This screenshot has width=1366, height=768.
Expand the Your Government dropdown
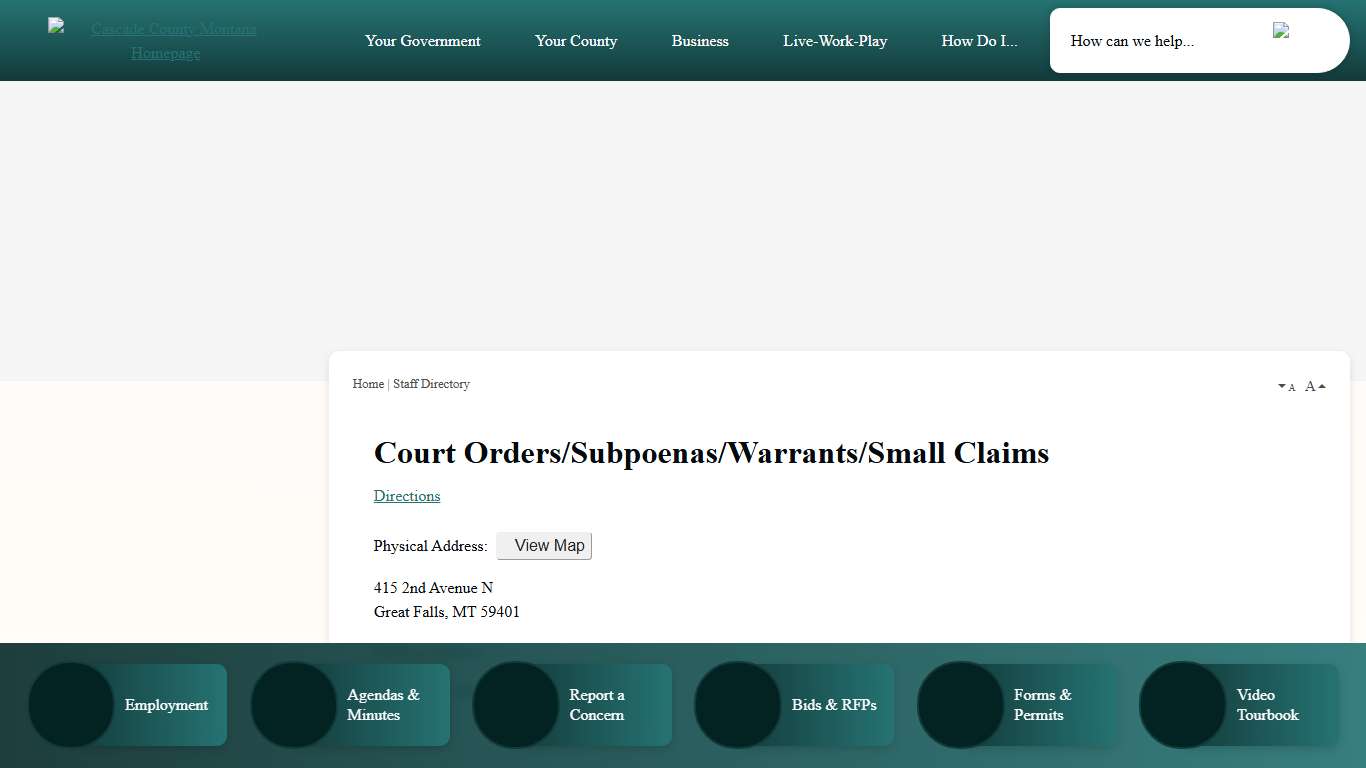coord(422,41)
